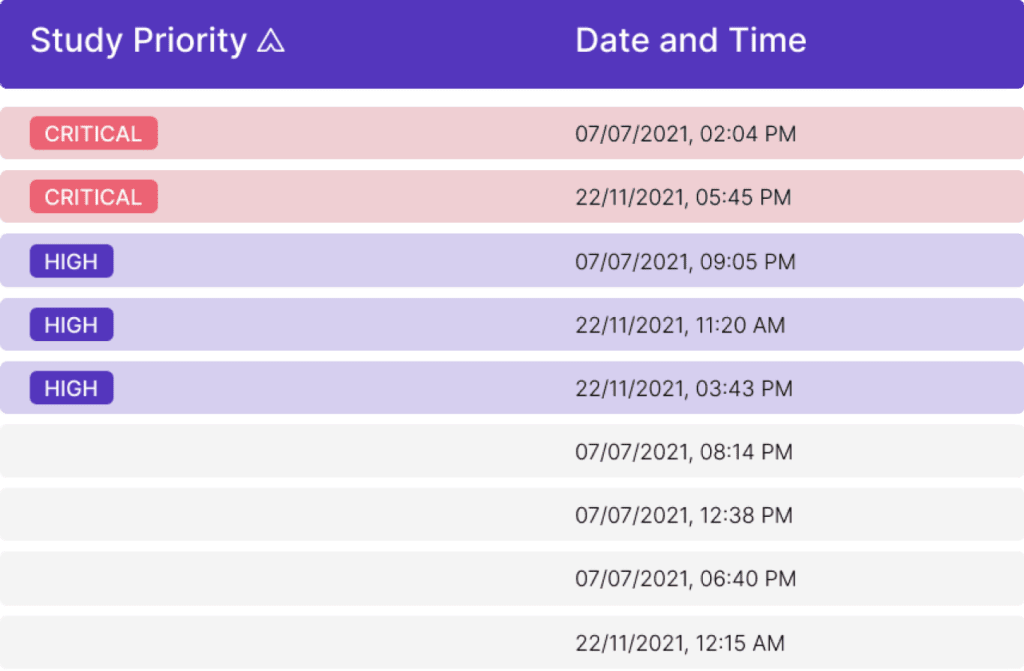Click the Date and Time column header
The height and width of the screenshot is (671, 1024).
[x=690, y=41]
